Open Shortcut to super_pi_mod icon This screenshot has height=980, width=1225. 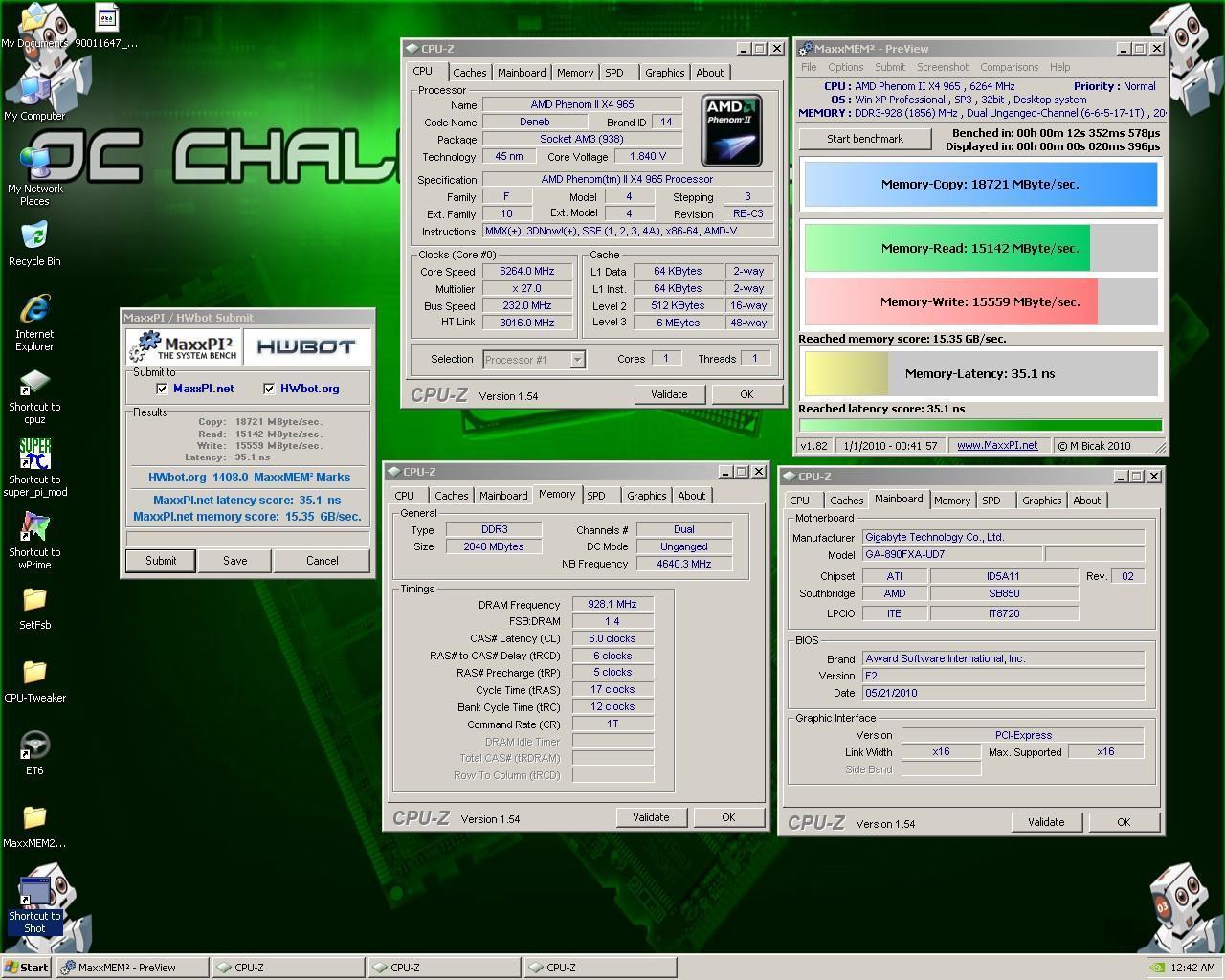click(34, 468)
